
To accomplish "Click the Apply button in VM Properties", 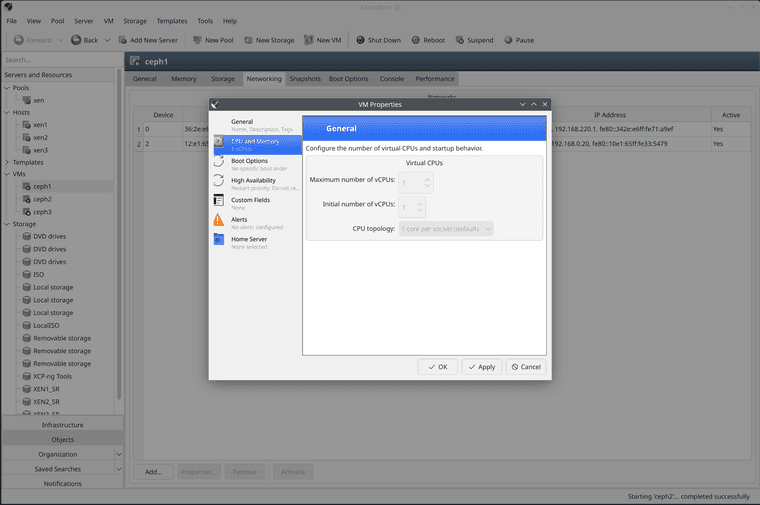I will pos(481,367).
